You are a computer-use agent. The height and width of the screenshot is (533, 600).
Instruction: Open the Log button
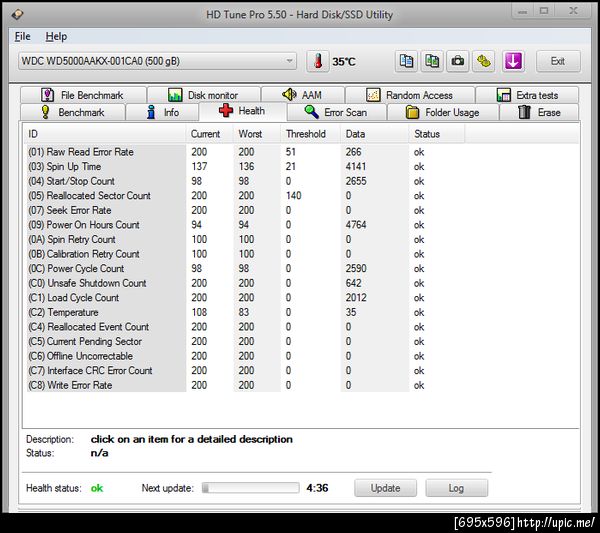tap(457, 488)
